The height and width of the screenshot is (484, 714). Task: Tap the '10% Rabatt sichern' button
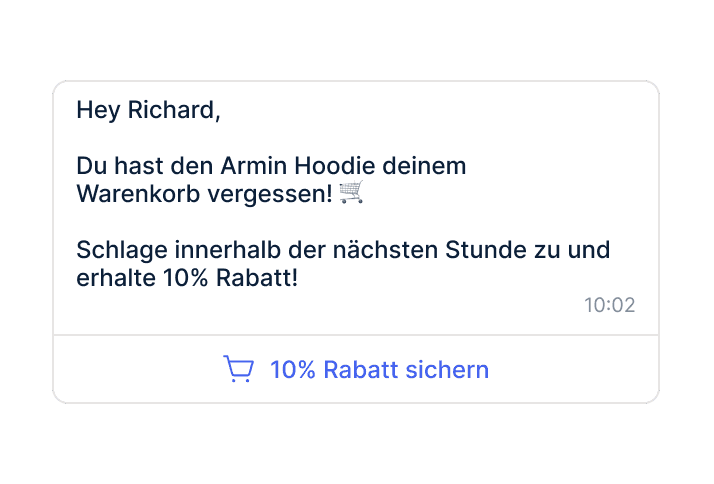356,369
